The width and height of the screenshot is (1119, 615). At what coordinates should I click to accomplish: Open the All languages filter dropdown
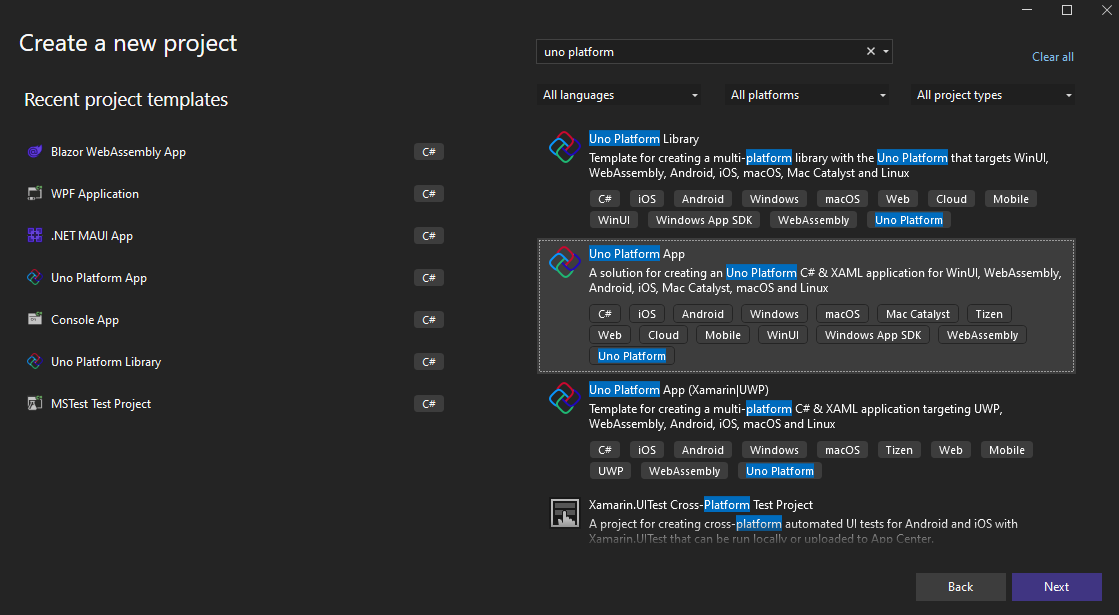[620, 95]
